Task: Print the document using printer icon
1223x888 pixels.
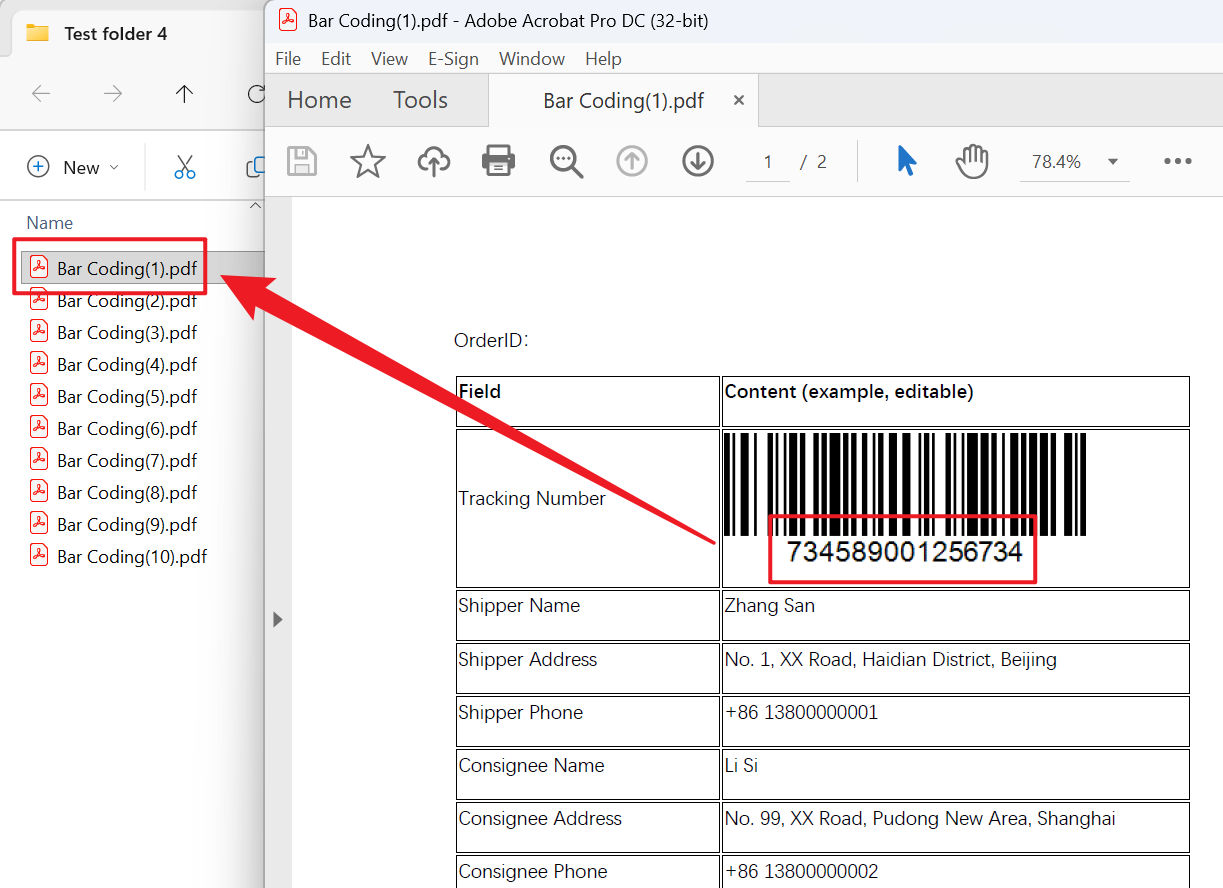Action: click(499, 161)
